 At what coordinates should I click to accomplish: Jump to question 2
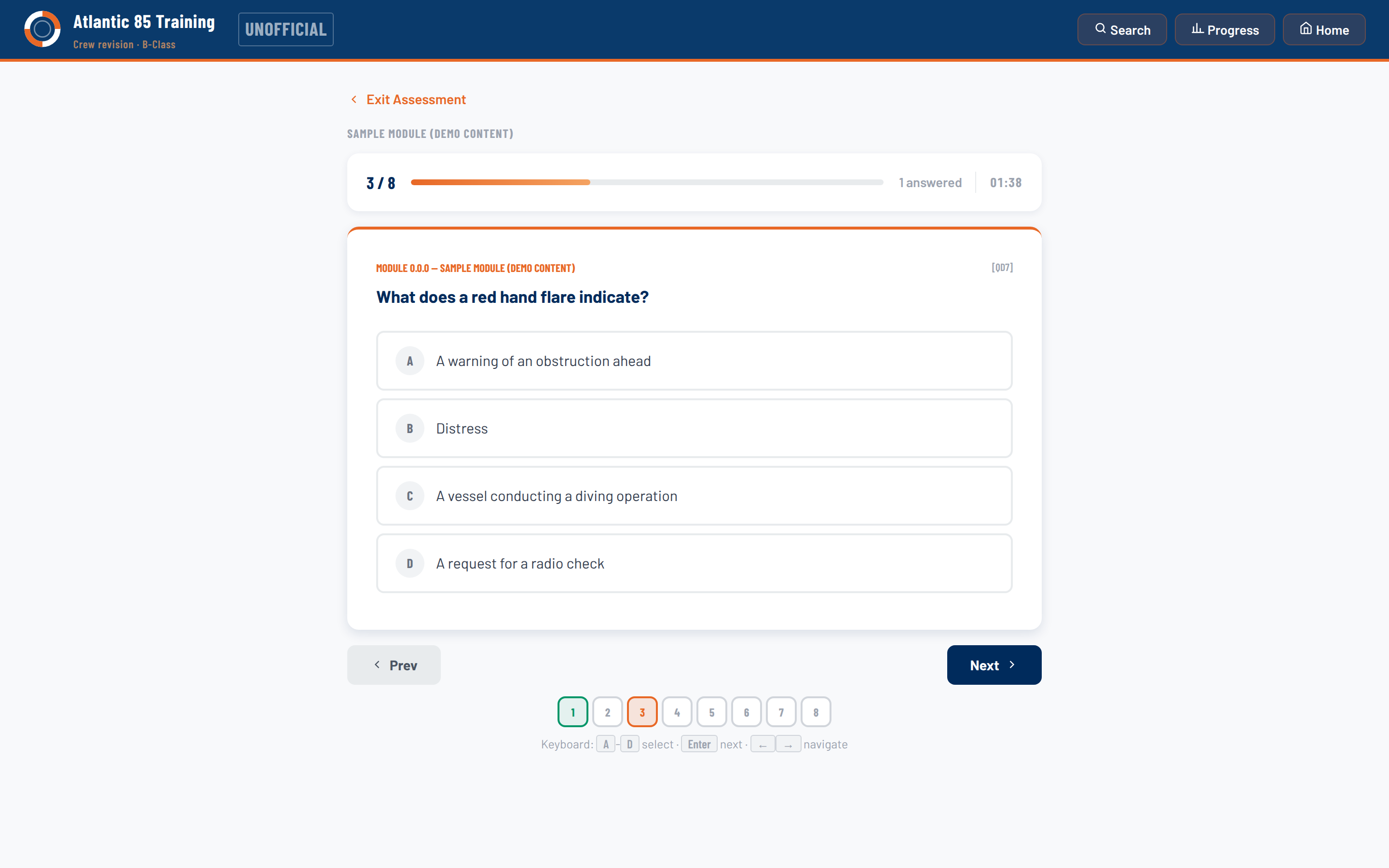(607, 712)
